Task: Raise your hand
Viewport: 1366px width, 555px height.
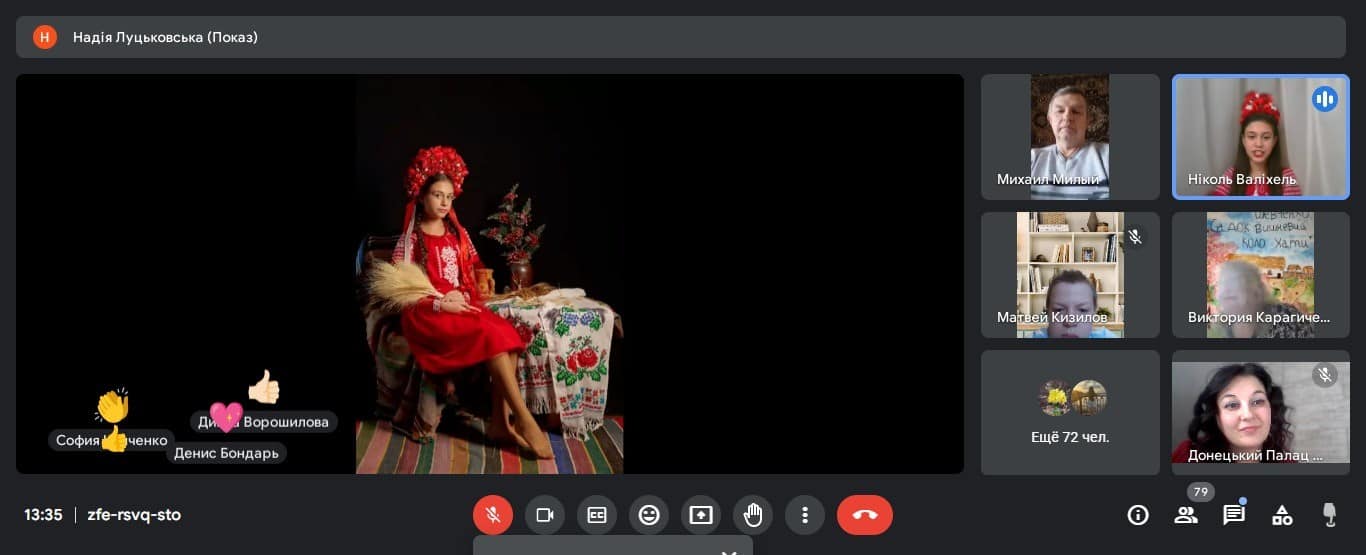Action: [753, 515]
